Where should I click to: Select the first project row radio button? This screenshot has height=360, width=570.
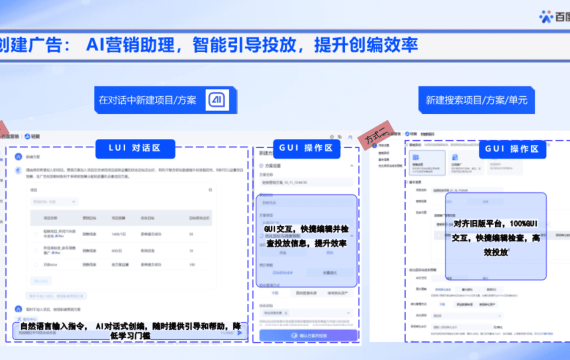pos(36,234)
